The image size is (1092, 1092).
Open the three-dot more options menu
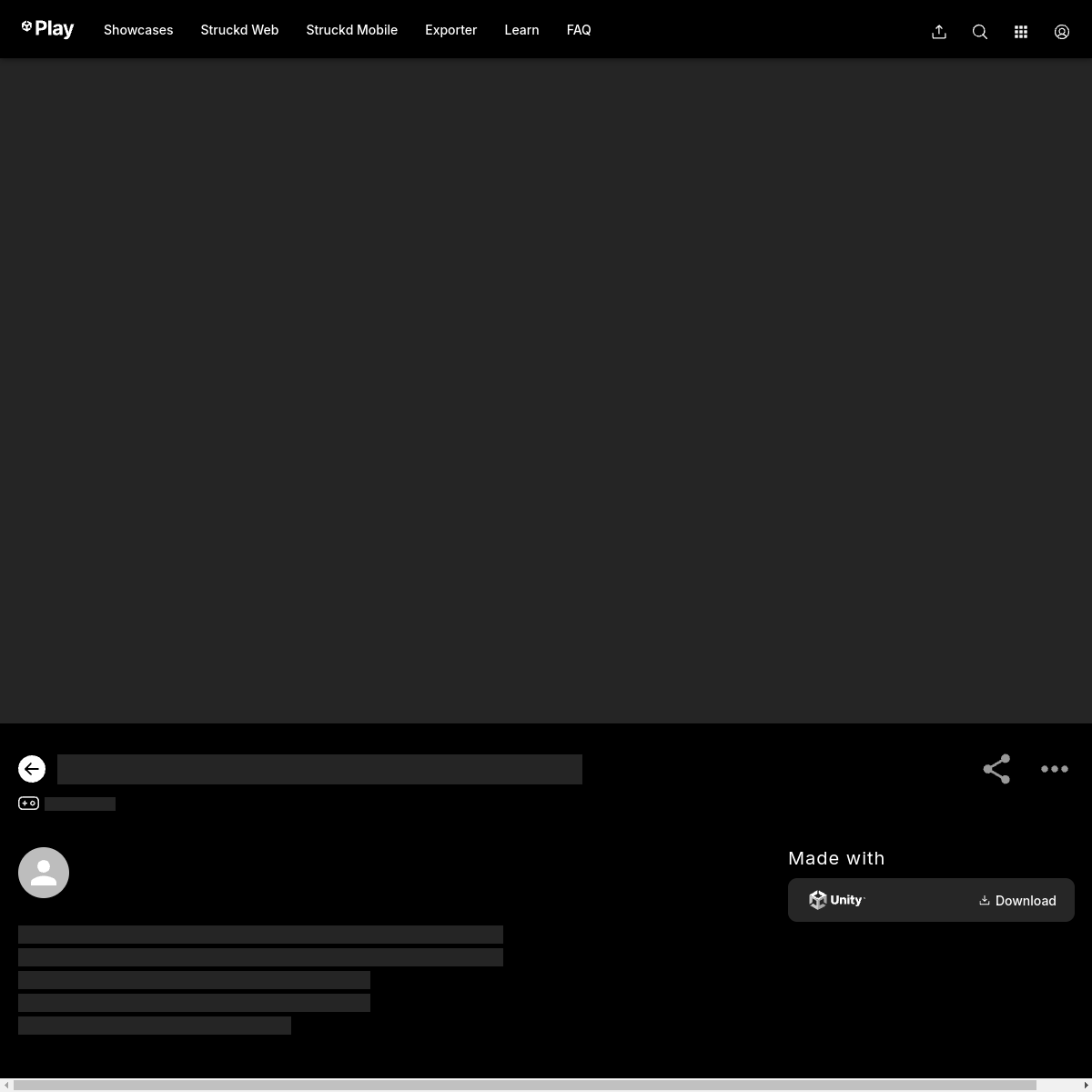(1055, 769)
